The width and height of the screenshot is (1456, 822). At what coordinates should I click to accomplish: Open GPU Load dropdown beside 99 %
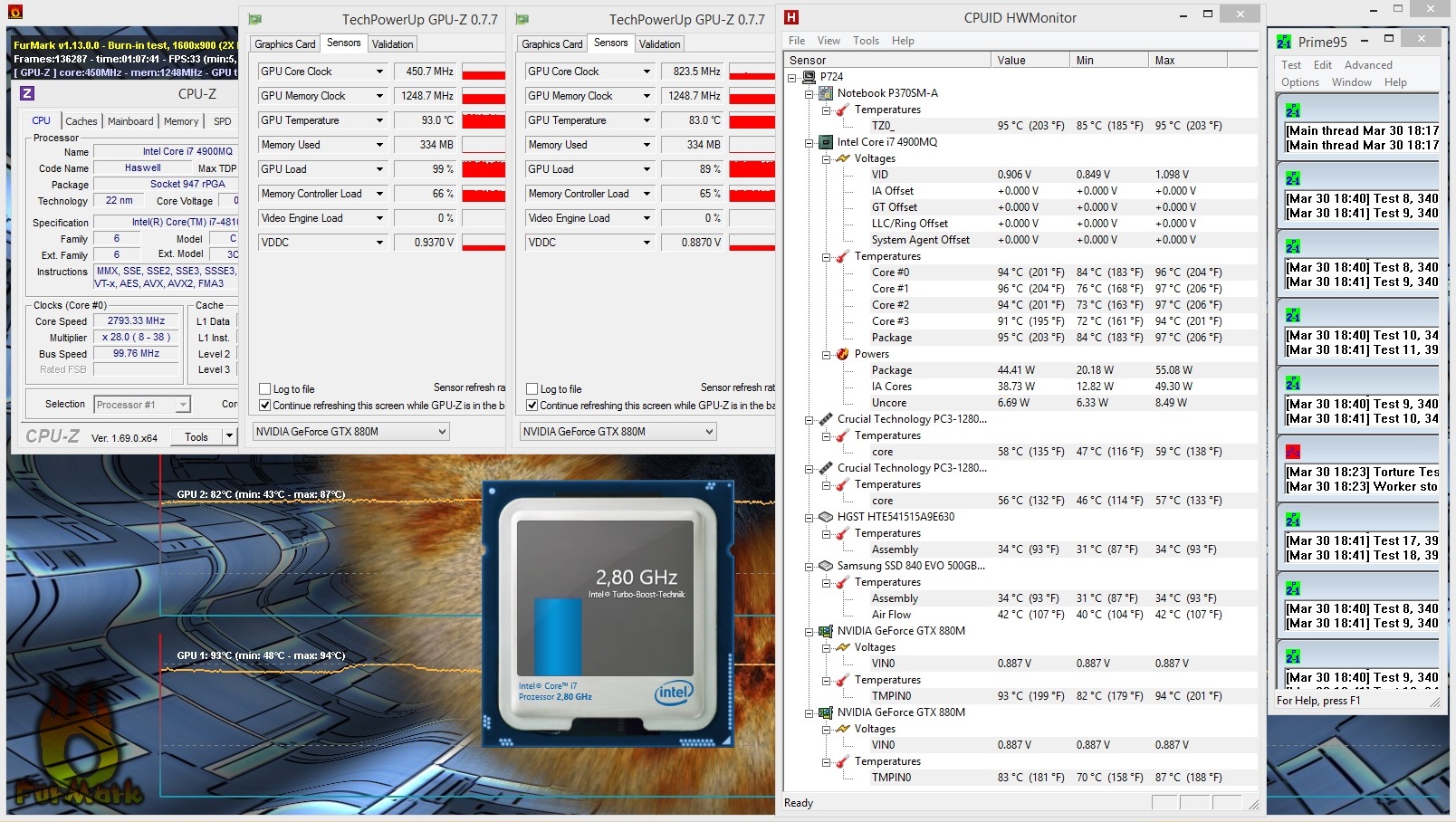379,169
